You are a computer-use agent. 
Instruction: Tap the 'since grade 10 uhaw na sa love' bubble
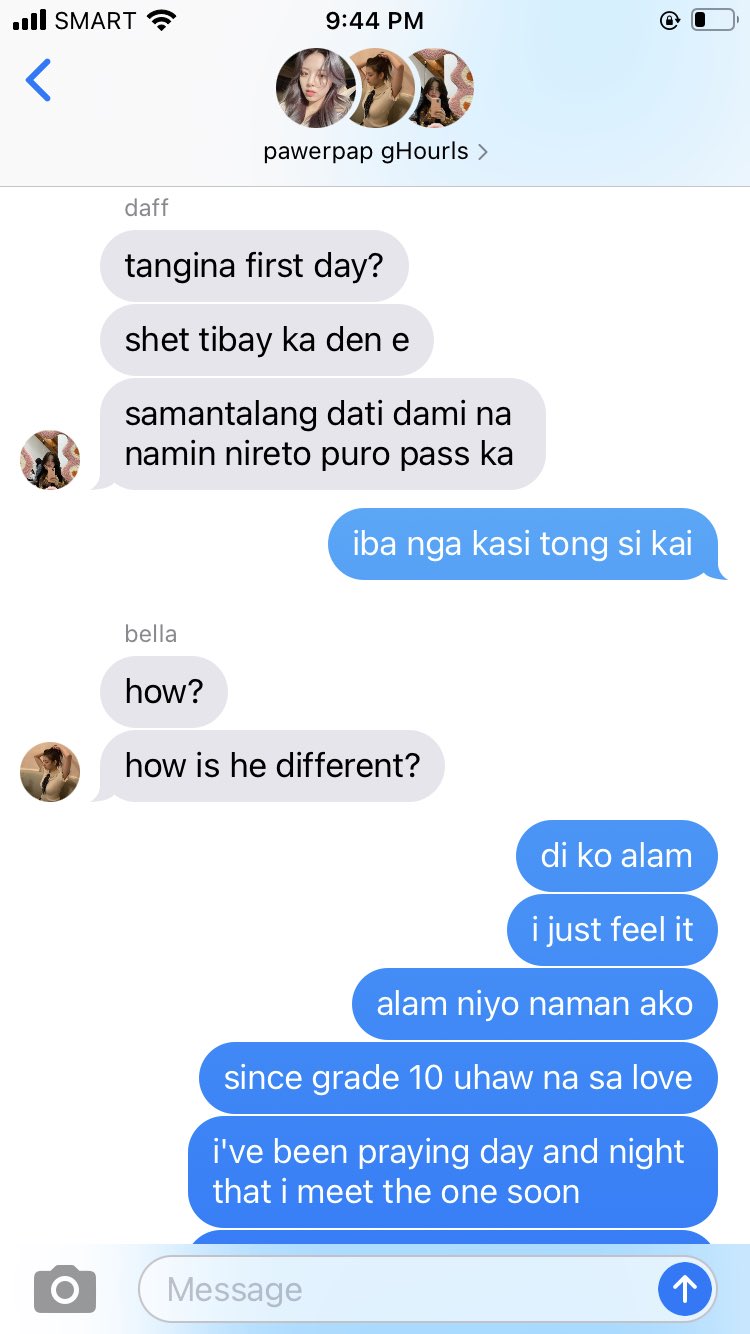point(458,1078)
